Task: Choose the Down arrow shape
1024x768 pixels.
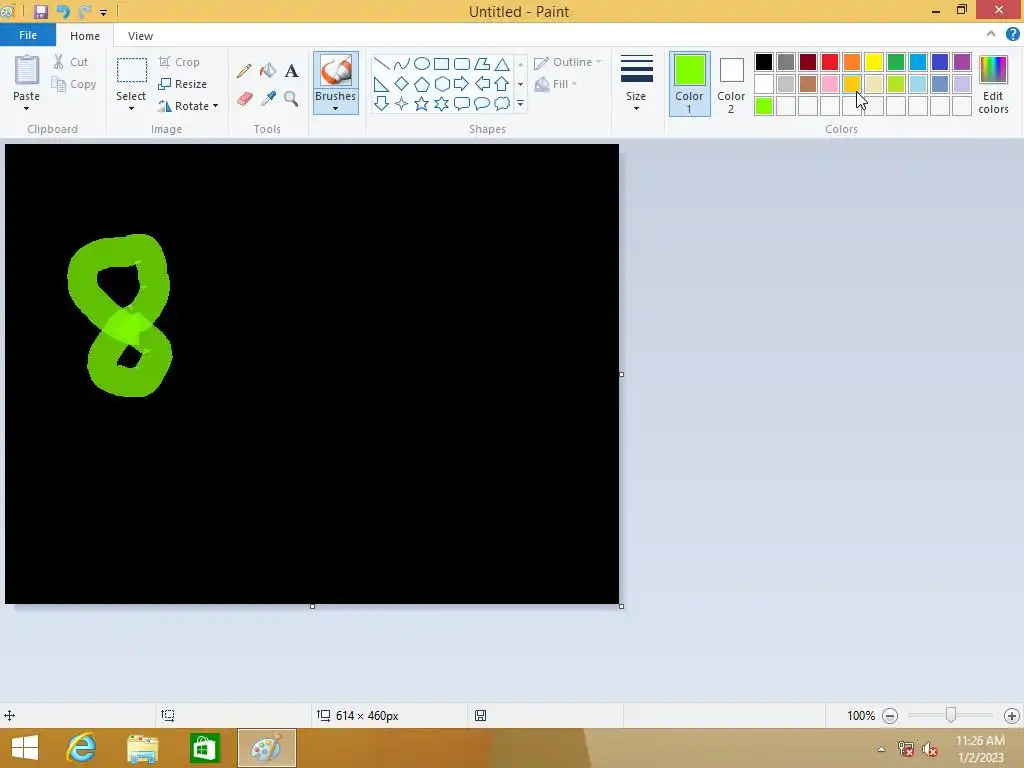Action: click(x=381, y=103)
